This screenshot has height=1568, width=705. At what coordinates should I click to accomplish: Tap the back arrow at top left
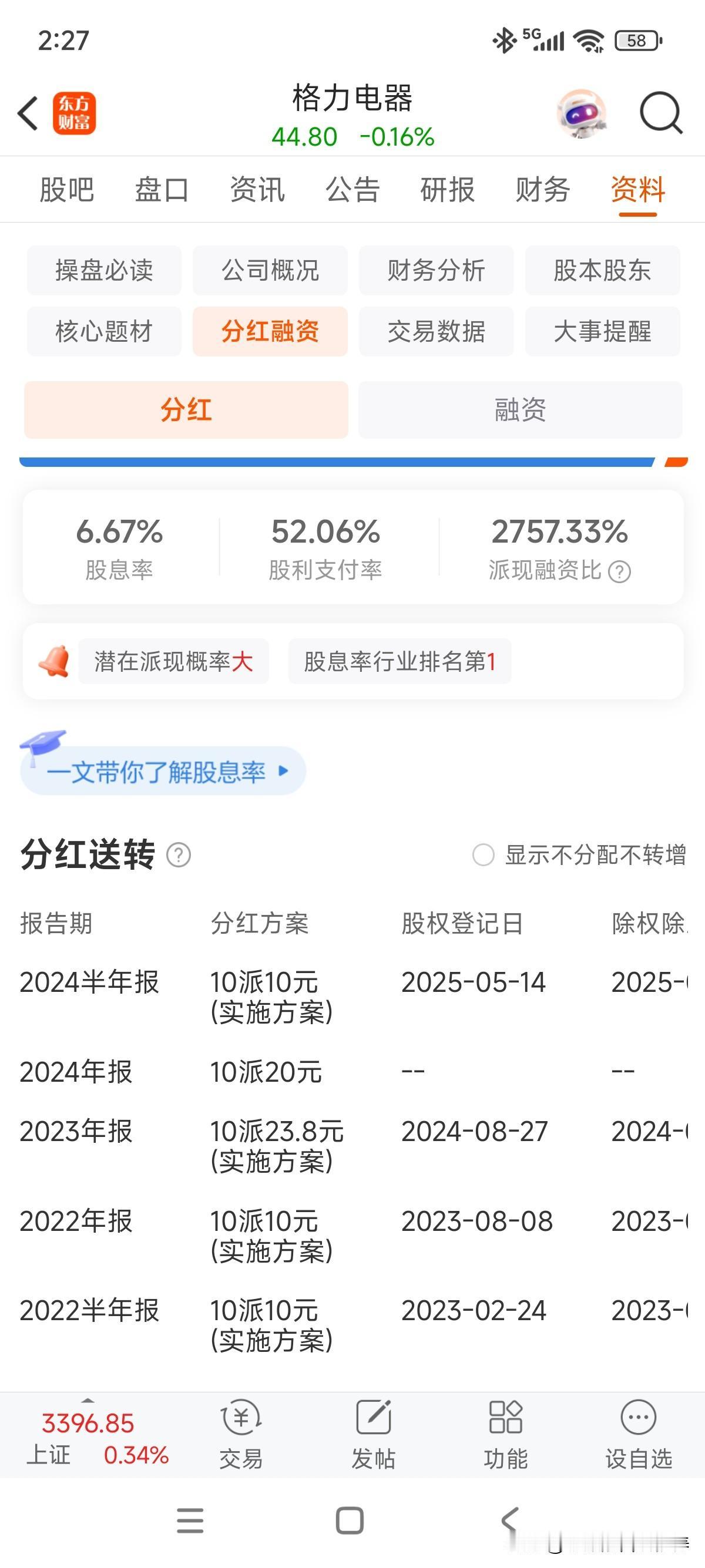coord(28,113)
